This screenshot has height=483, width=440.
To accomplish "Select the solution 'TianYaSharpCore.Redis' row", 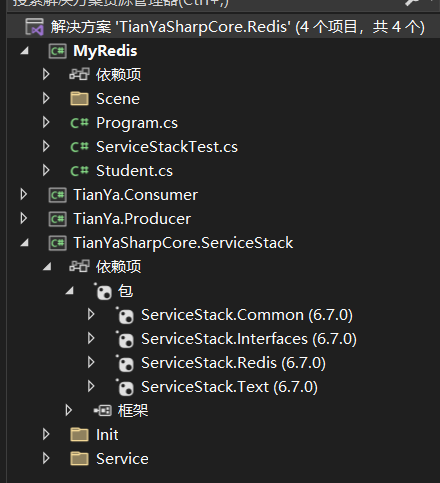I will click(223, 27).
